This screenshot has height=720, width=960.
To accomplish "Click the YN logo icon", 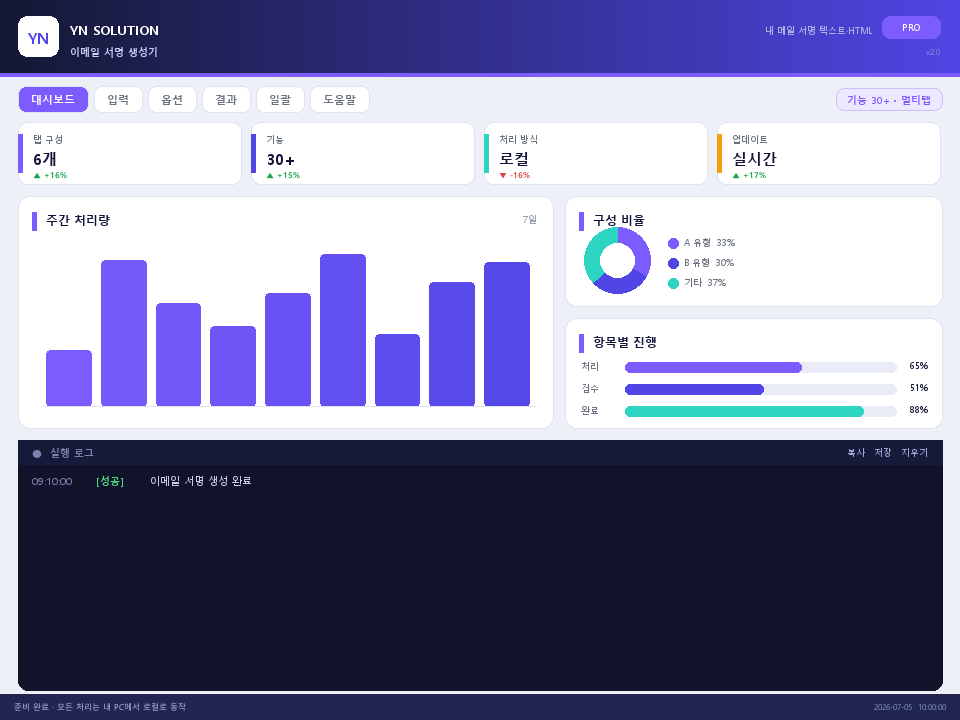I will [39, 37].
